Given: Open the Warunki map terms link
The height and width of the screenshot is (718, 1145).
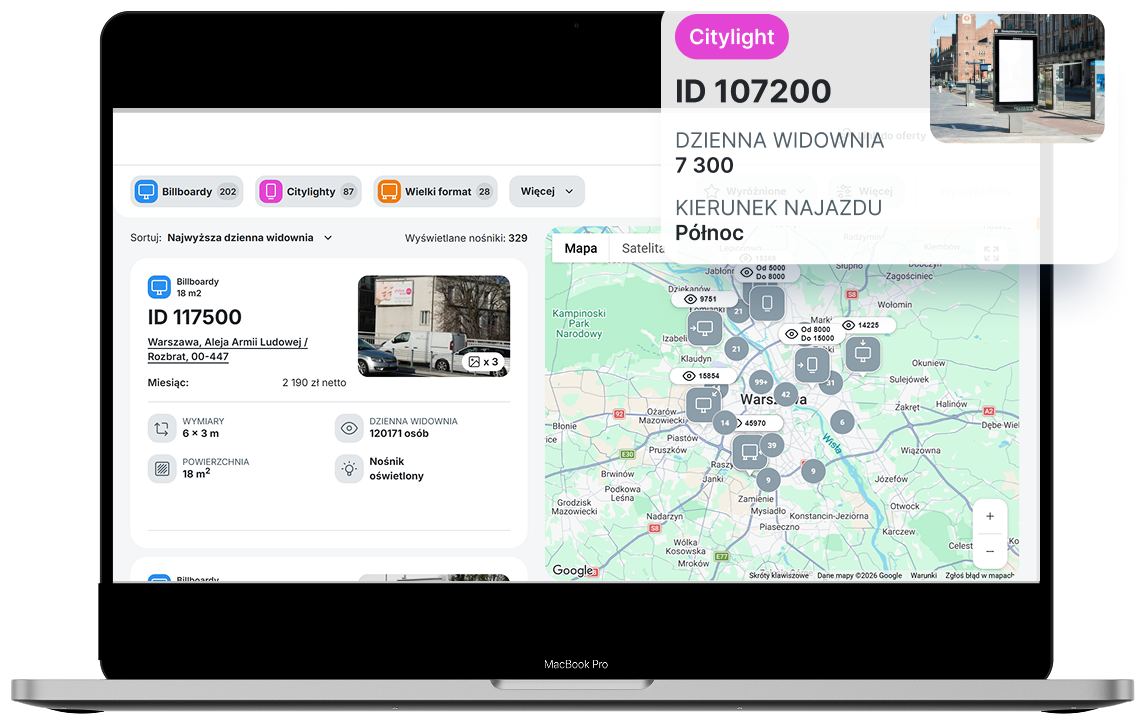Looking at the screenshot, I should pyautogui.click(x=923, y=576).
